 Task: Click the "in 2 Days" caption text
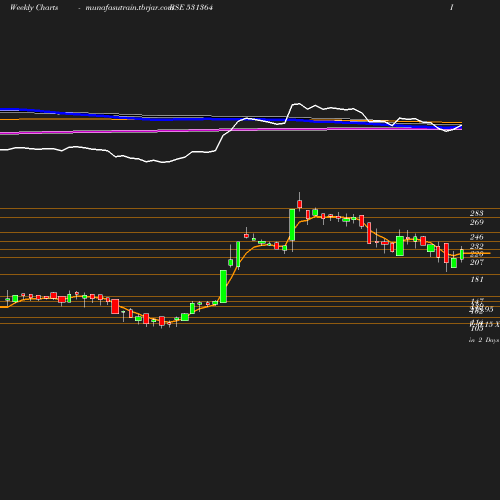[484, 340]
